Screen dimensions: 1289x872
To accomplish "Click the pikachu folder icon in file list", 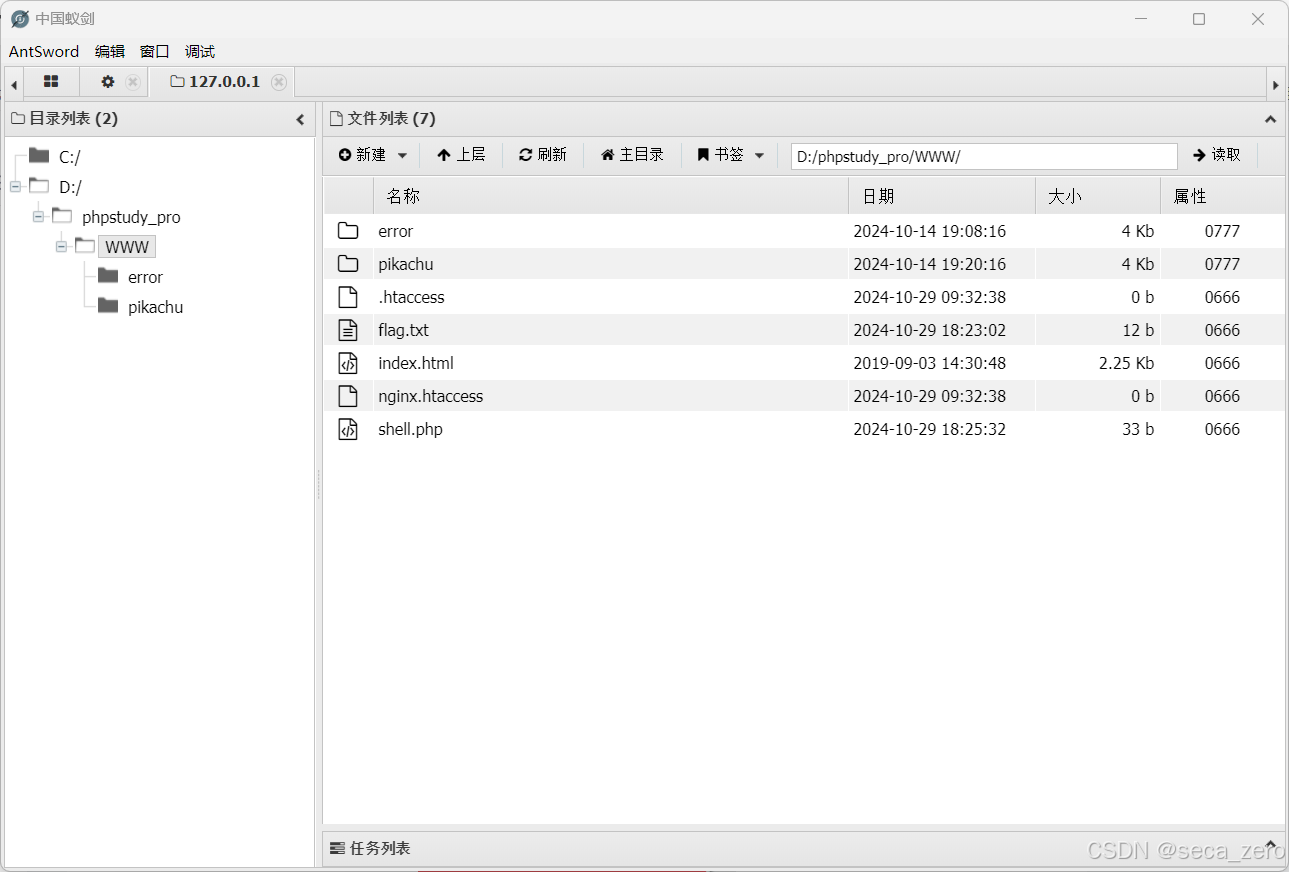I will (348, 264).
